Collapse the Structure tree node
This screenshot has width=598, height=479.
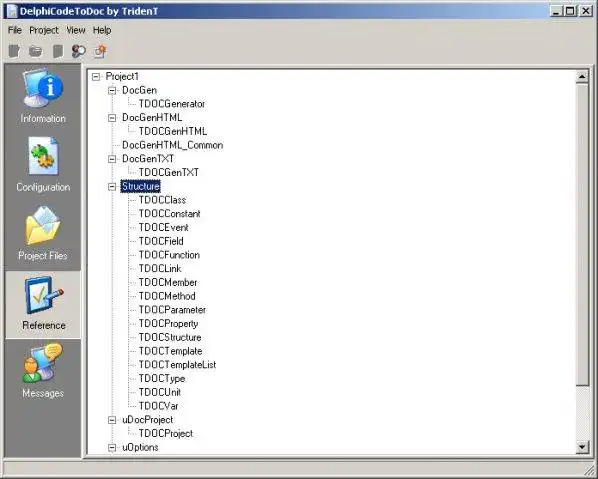tap(112, 187)
